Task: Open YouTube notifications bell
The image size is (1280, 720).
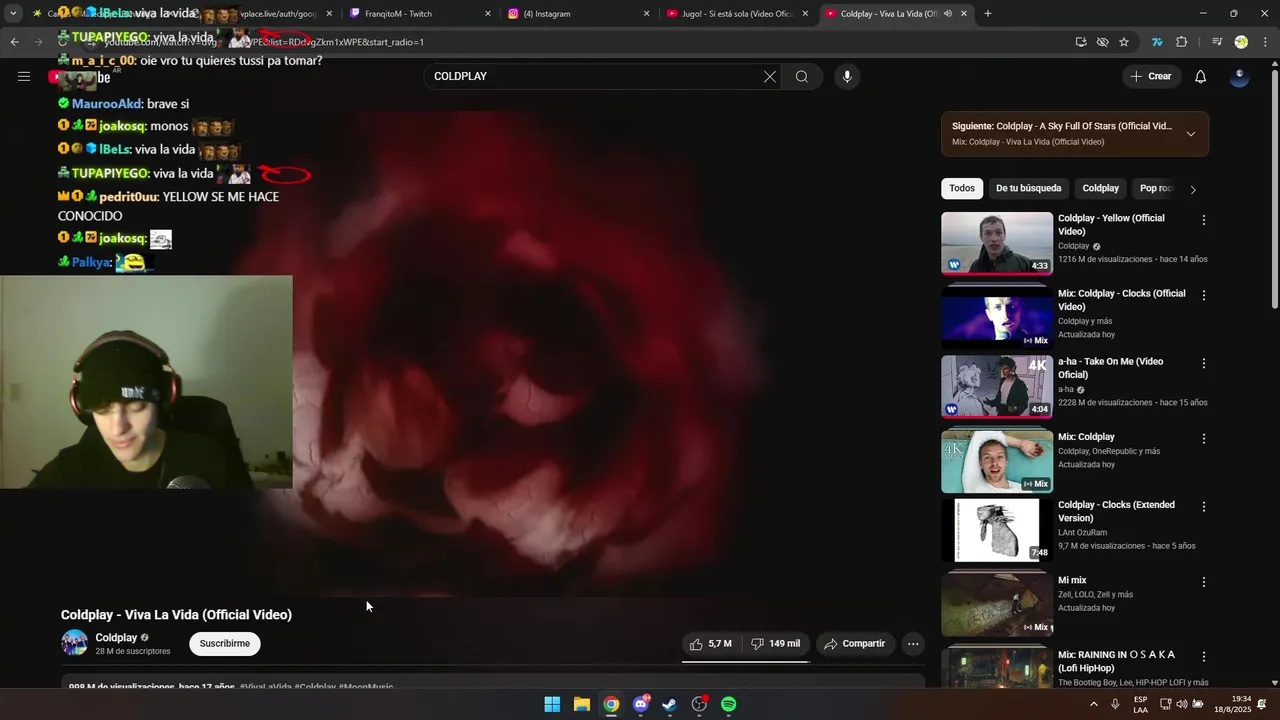Action: (x=1201, y=77)
